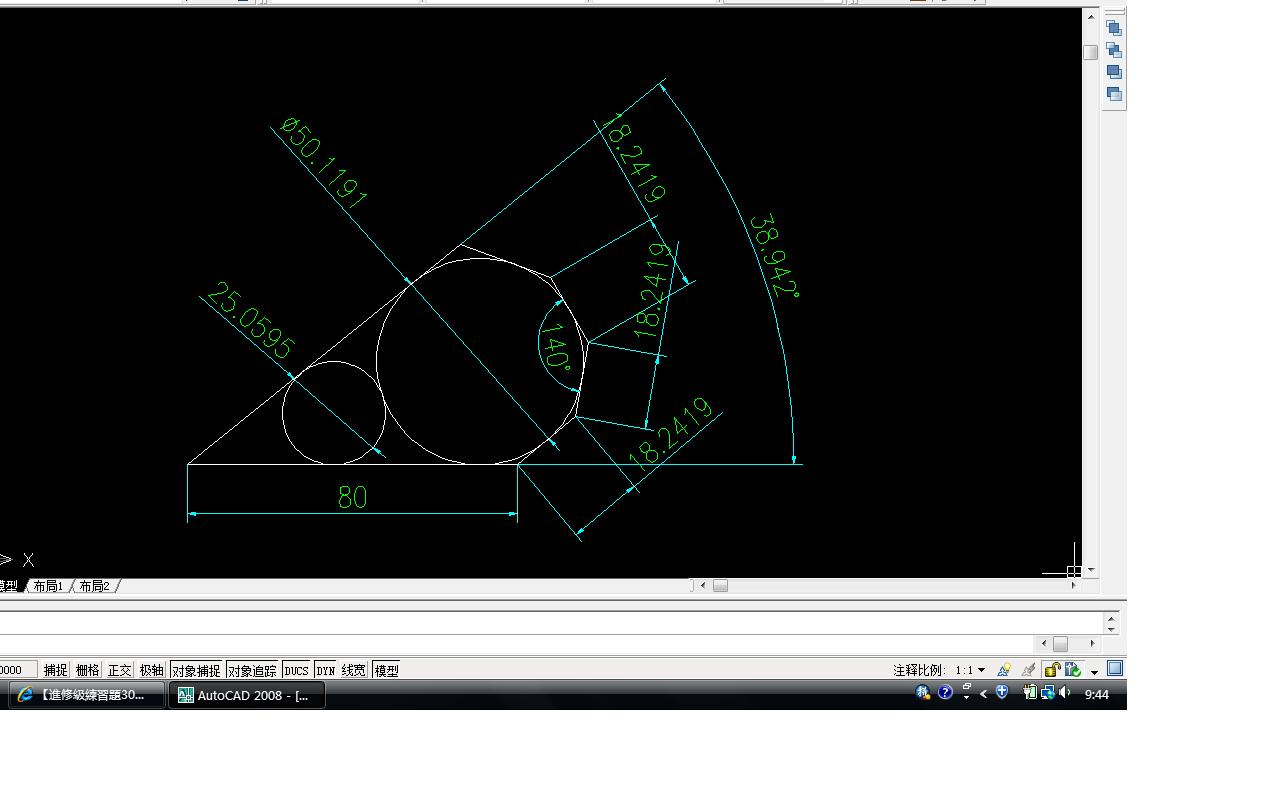Viewport: 1280px width, 800px height.
Task: Toggle 正交 ortho mode button
Action: point(120,670)
